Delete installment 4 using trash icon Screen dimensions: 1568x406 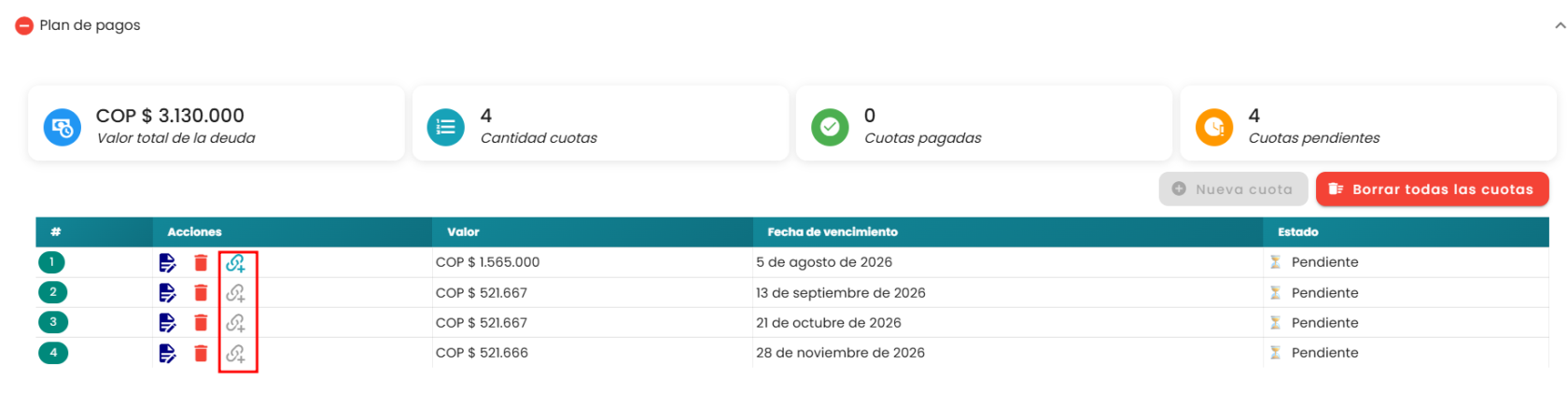pos(201,353)
